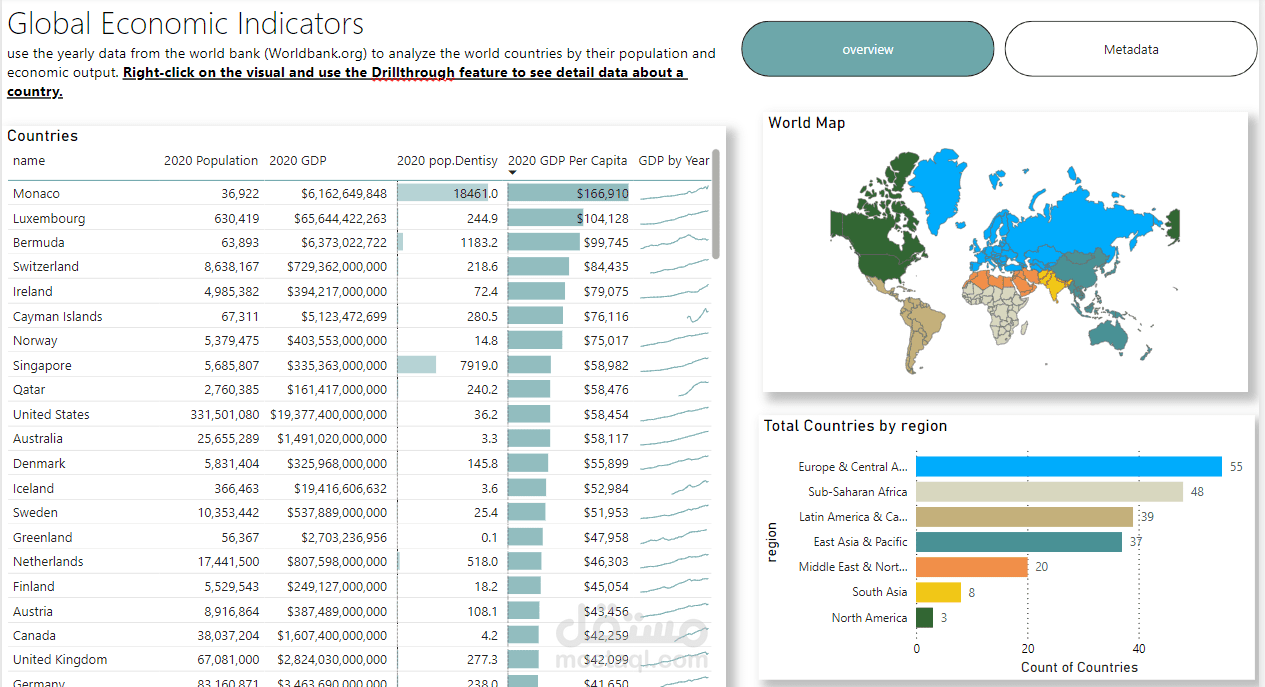The width and height of the screenshot is (1265, 687).
Task: Open the overview page button
Action: 868,49
